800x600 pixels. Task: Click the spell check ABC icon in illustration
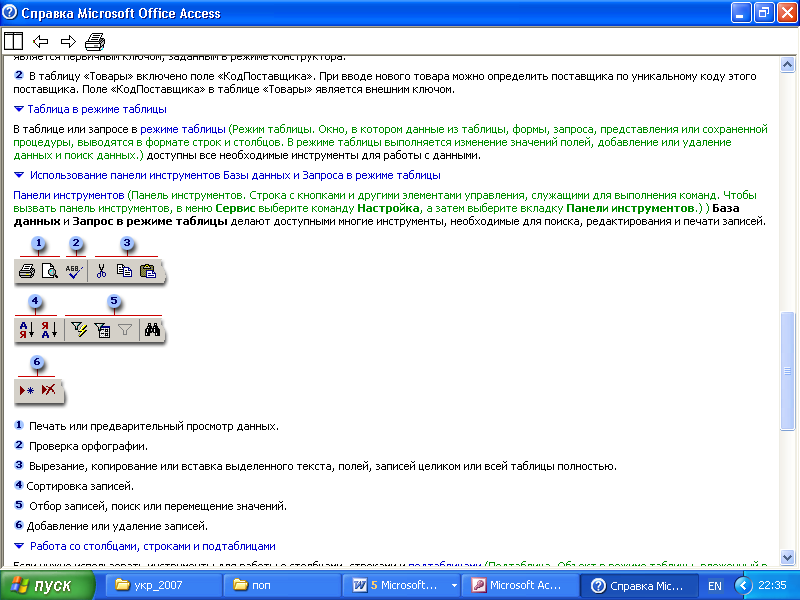(x=73, y=271)
